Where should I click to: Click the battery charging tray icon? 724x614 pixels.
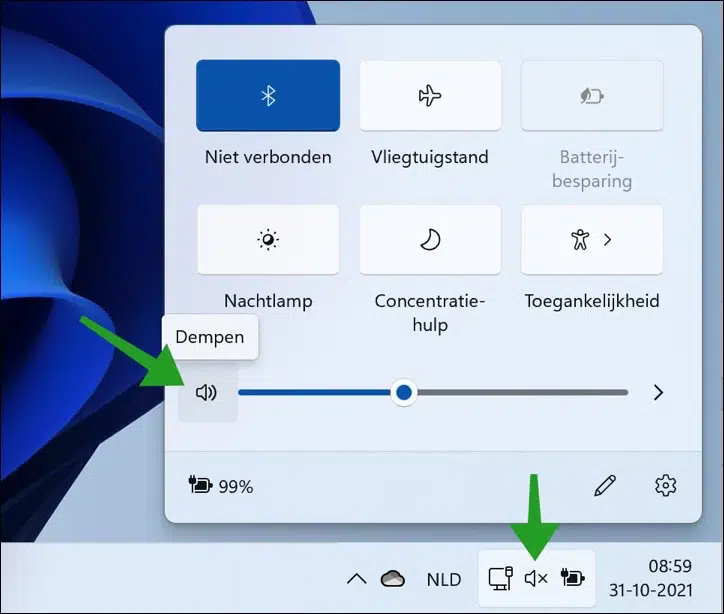click(573, 578)
